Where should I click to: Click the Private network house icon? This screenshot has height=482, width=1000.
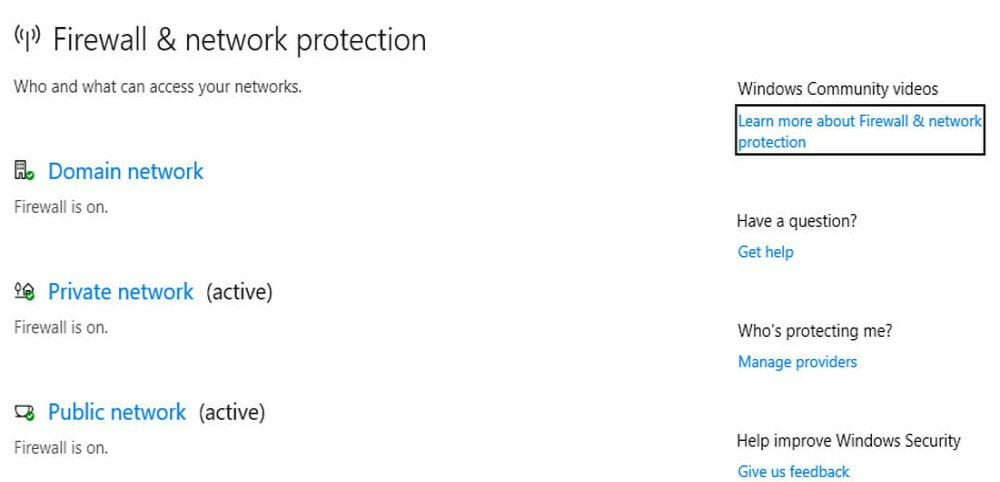point(24,291)
